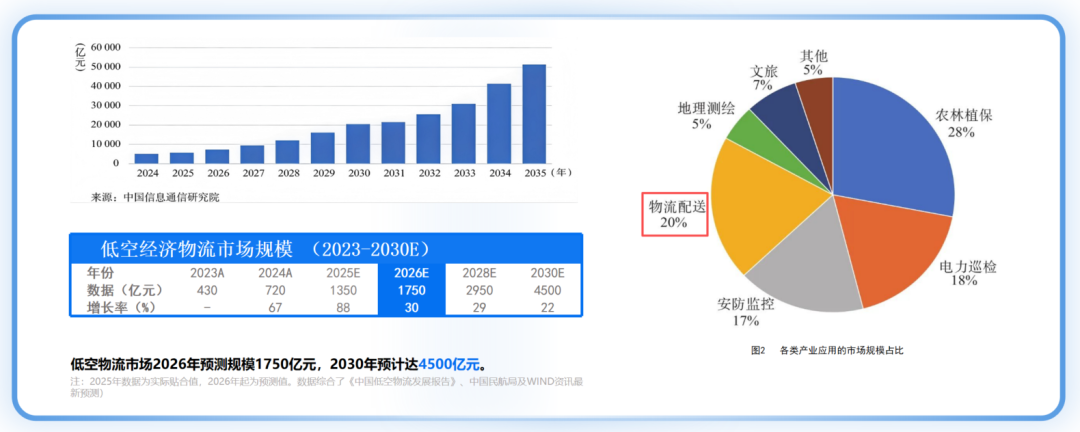Click the orange 电力巡检 pie slice
The height and width of the screenshot is (432, 1080).
click(895, 251)
